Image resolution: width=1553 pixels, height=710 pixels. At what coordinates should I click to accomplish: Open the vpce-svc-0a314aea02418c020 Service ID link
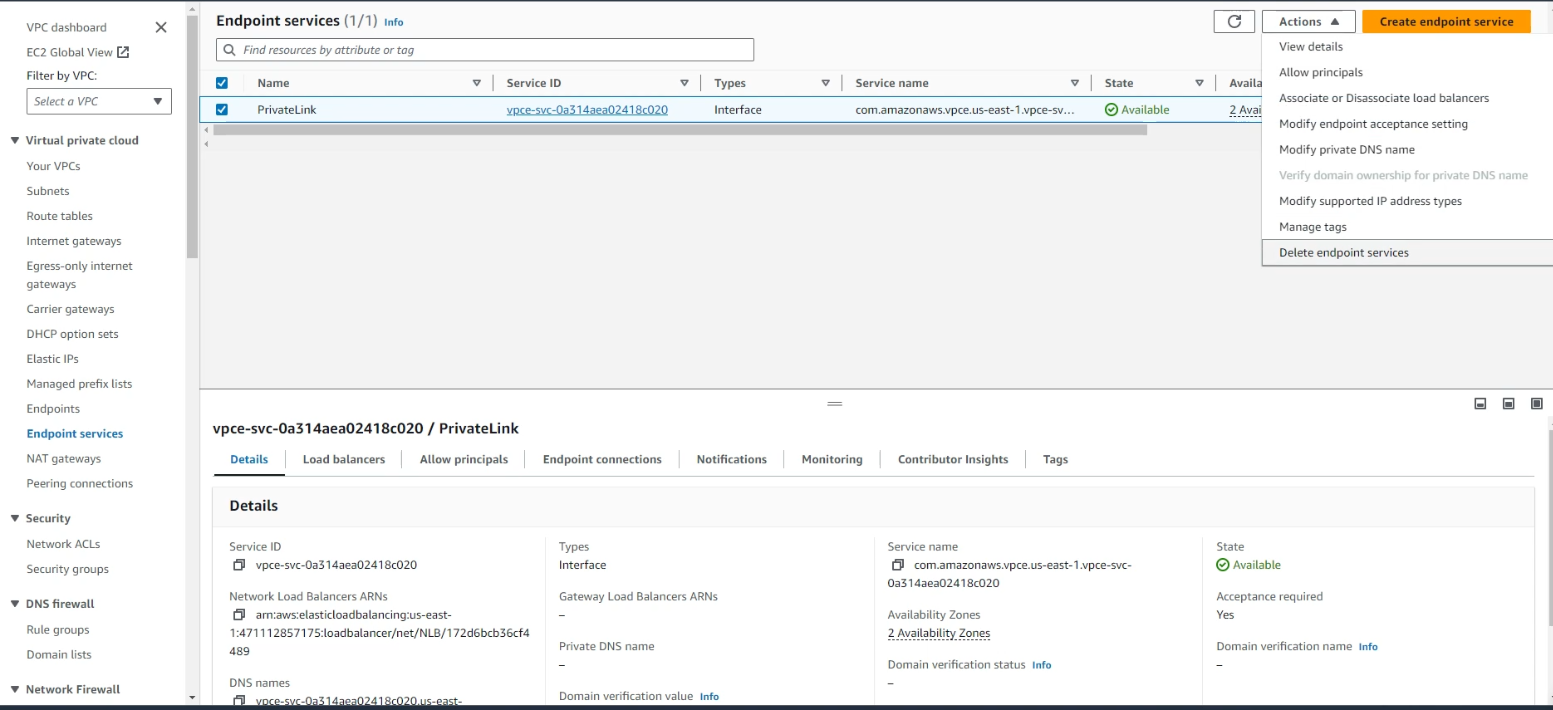coord(587,110)
